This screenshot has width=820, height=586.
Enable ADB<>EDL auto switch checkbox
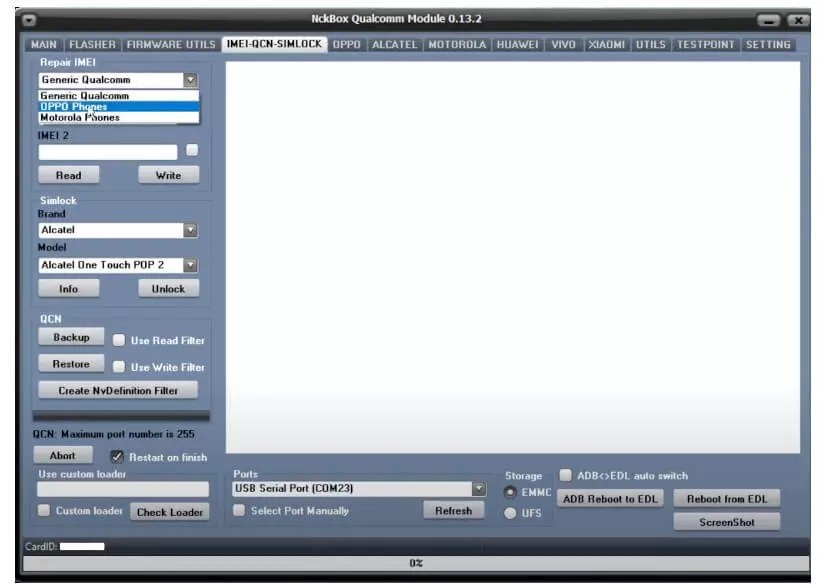(565, 475)
